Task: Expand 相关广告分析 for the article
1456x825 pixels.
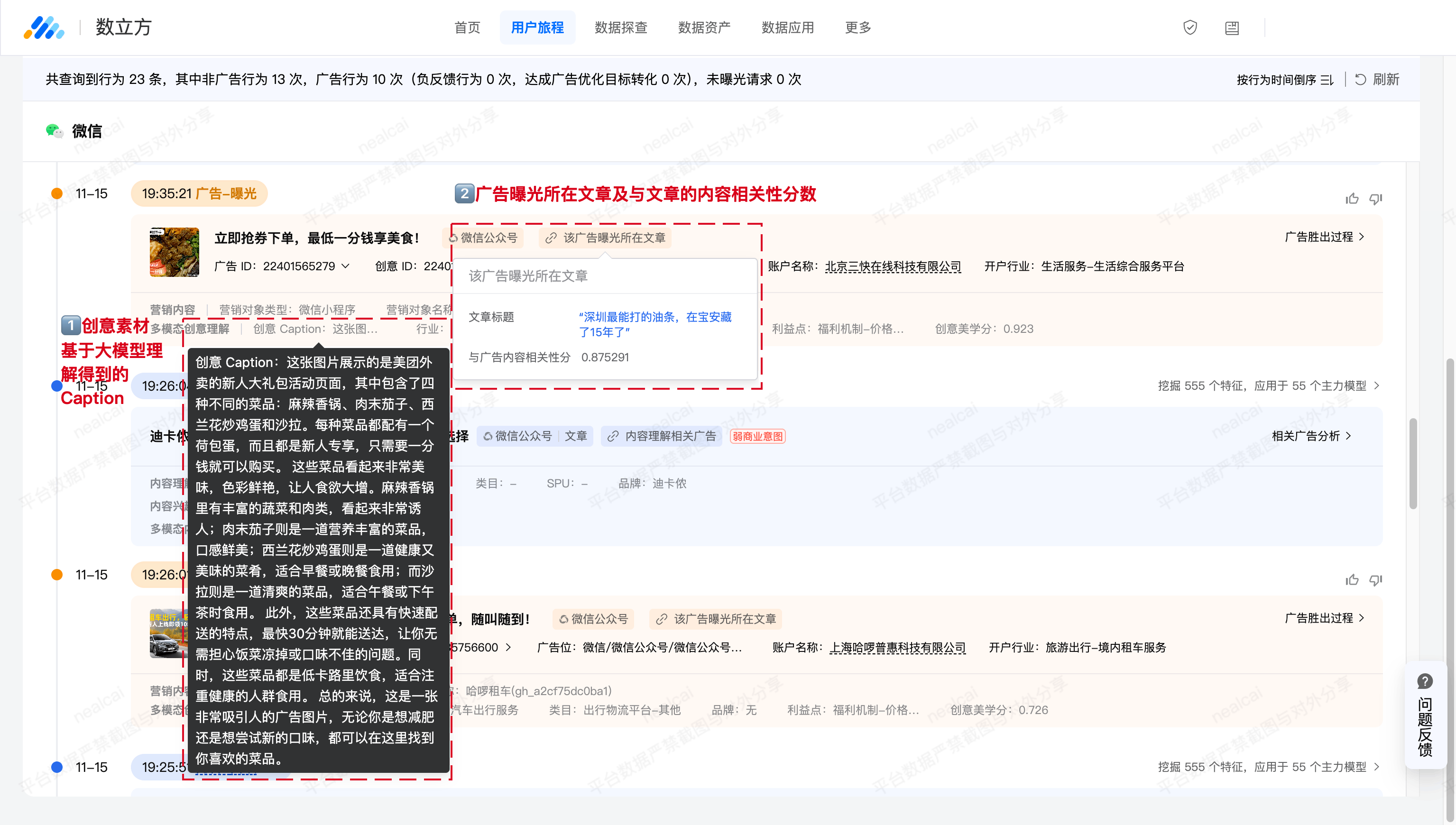Action: [x=1311, y=436]
